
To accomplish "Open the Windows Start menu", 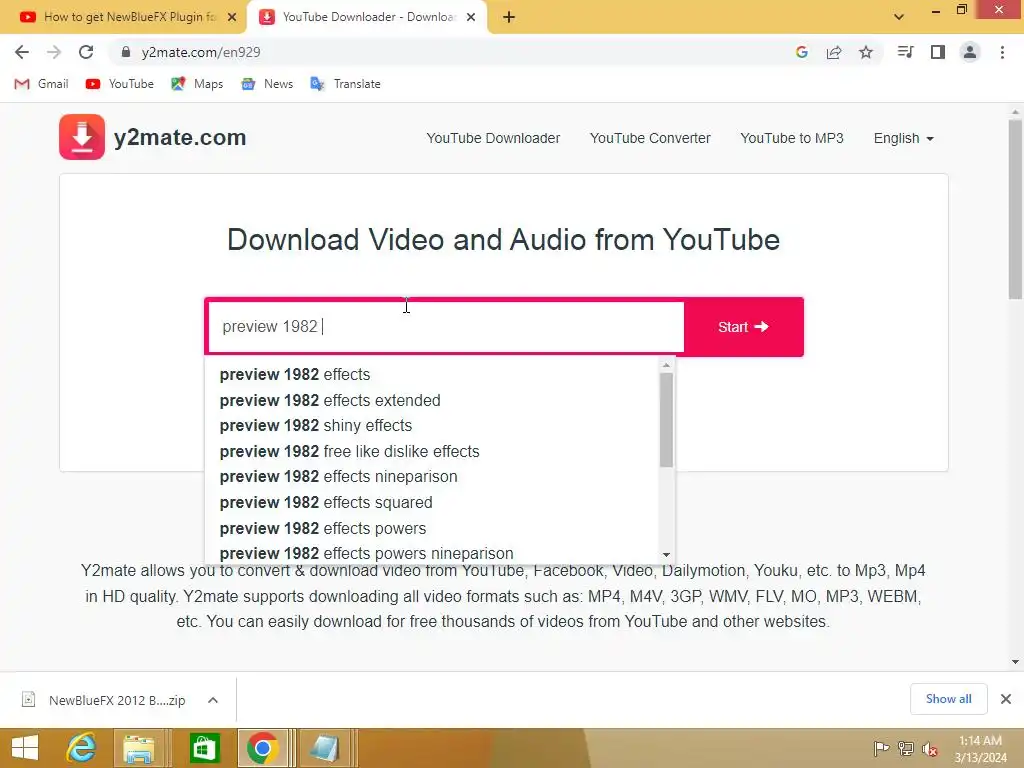I will (25, 748).
